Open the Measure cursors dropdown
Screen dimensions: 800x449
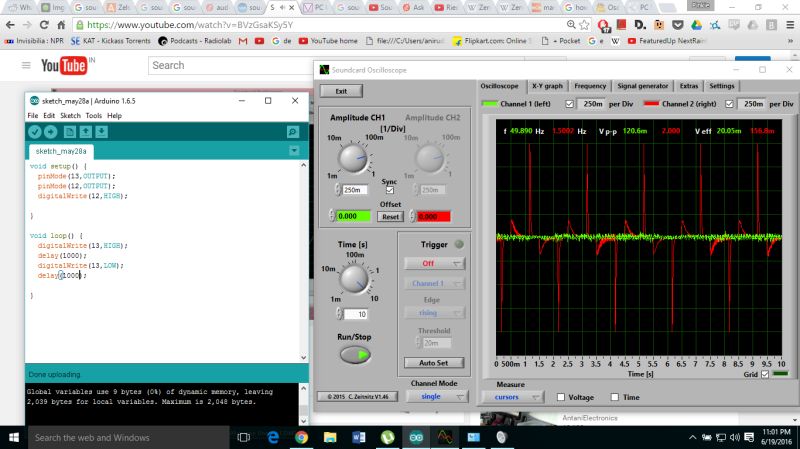point(512,397)
